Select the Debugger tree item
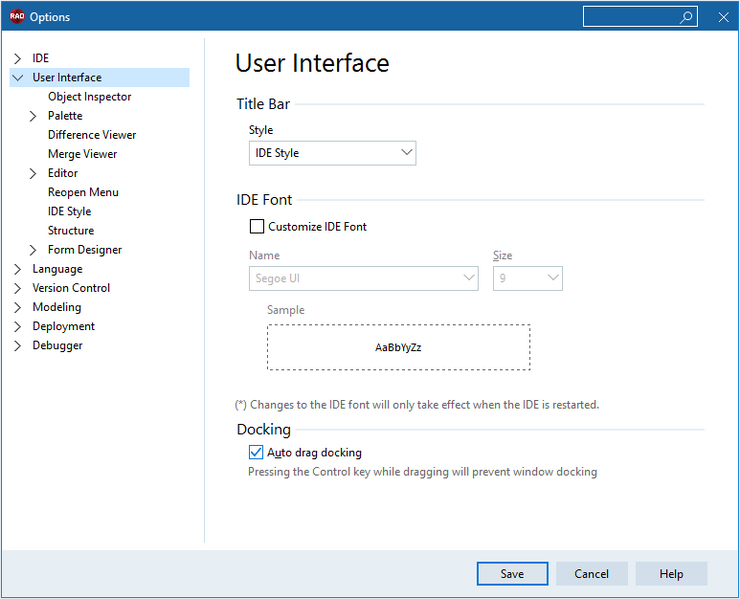This screenshot has height=599, width=740. (x=58, y=346)
